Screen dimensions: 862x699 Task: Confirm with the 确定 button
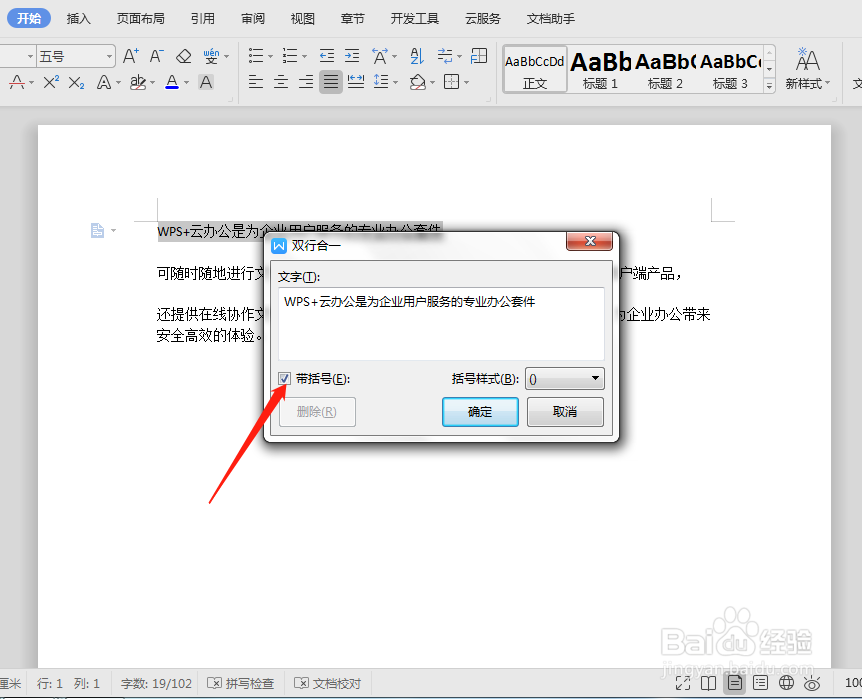[480, 411]
